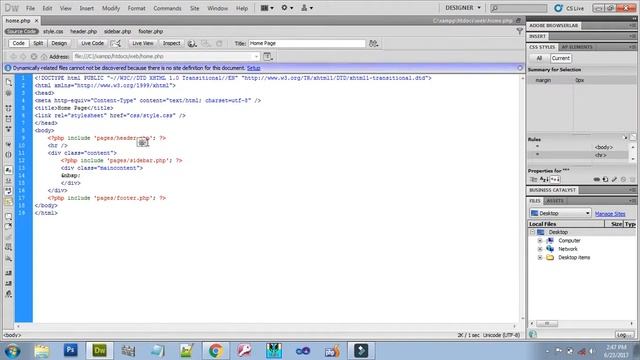Show only set properties in CSS panel

tap(554, 179)
